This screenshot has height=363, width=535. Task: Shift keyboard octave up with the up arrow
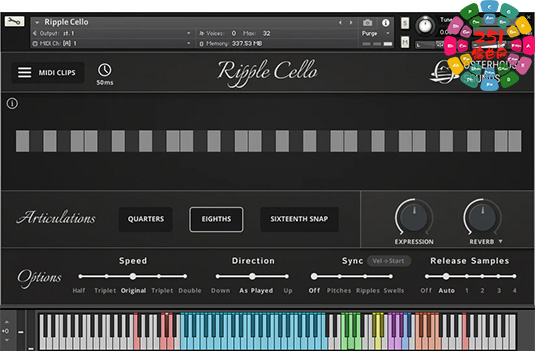(7, 322)
